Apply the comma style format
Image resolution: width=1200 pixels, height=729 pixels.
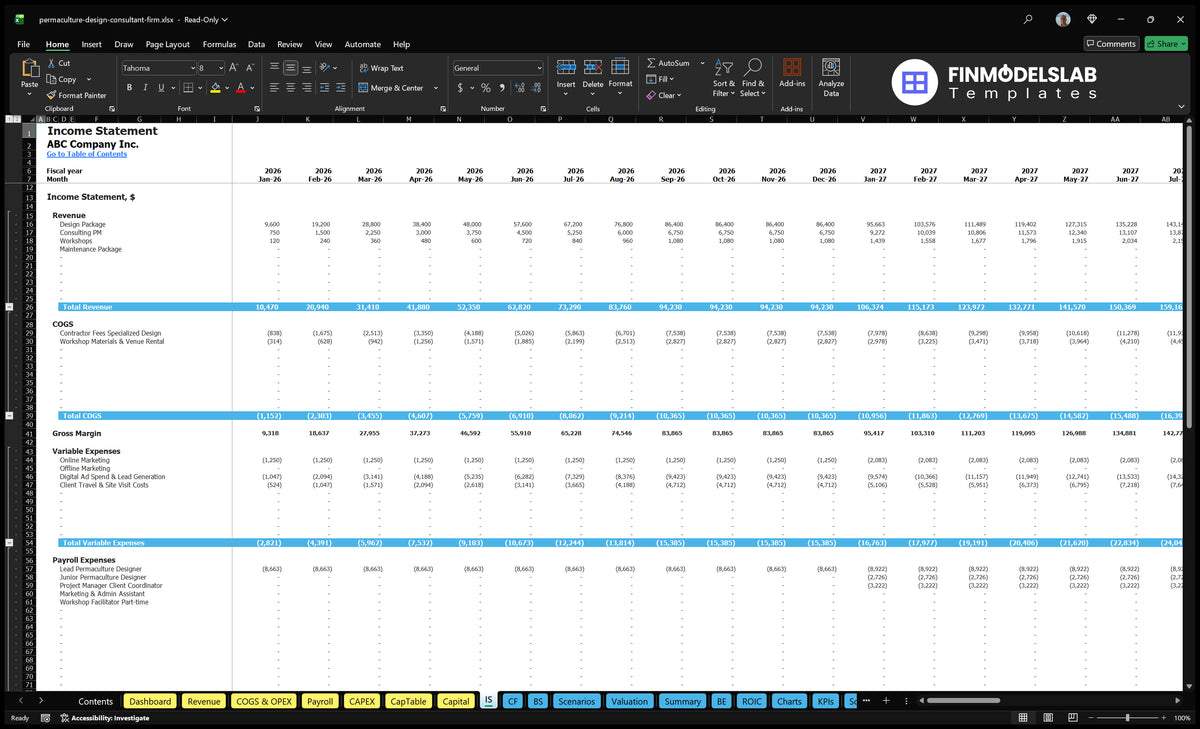pos(502,88)
